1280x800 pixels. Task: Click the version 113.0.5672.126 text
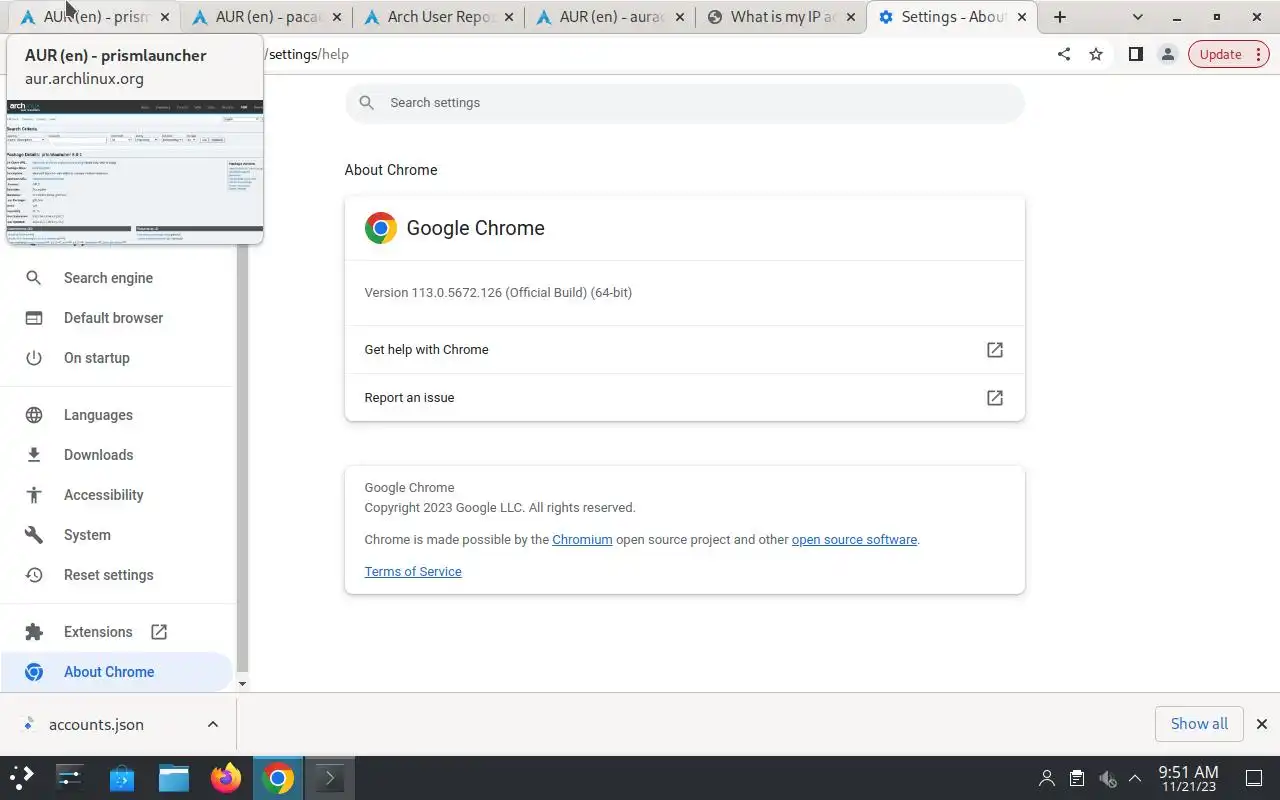498,293
